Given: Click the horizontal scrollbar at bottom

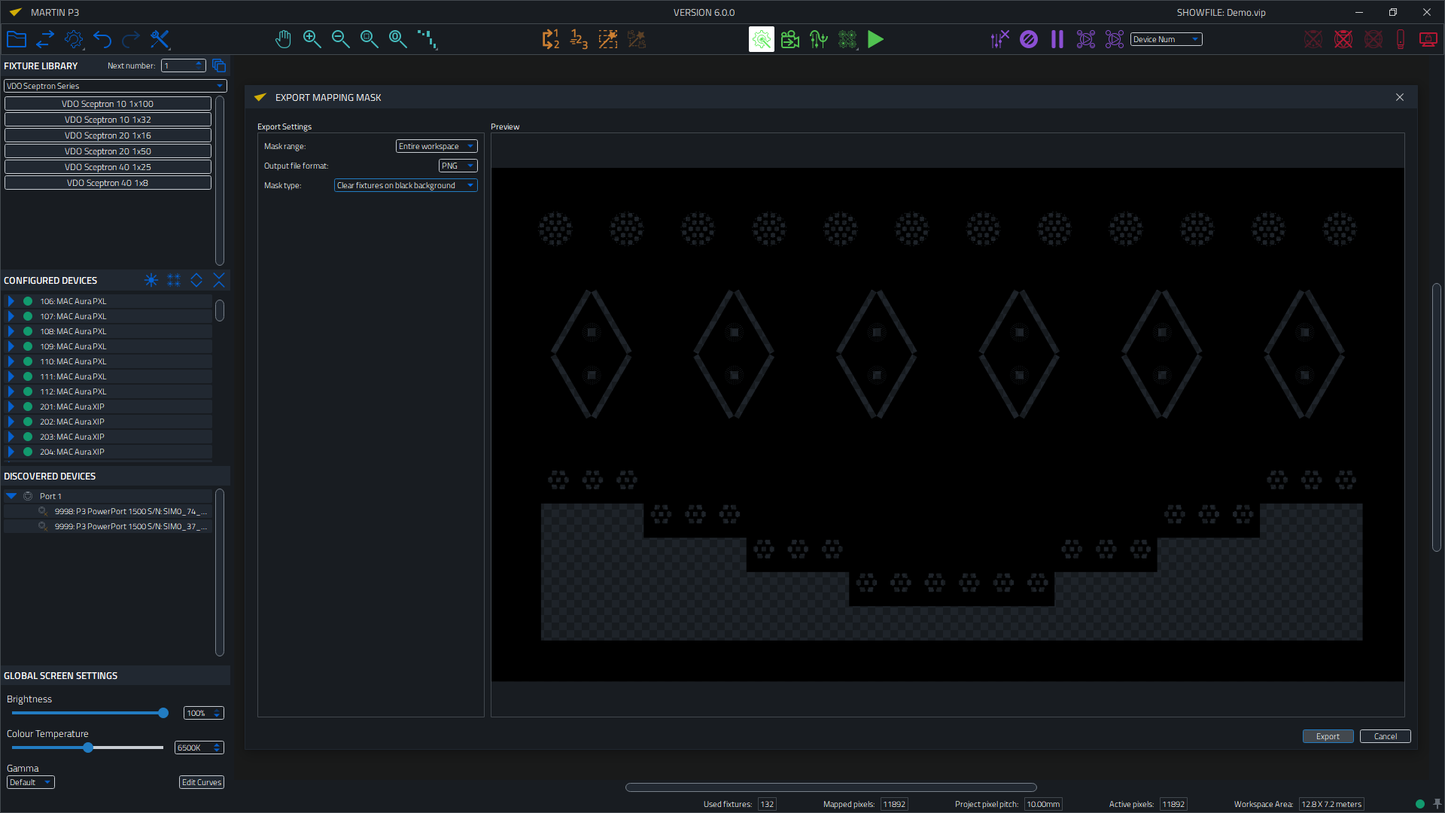Looking at the screenshot, I should coord(831,787).
